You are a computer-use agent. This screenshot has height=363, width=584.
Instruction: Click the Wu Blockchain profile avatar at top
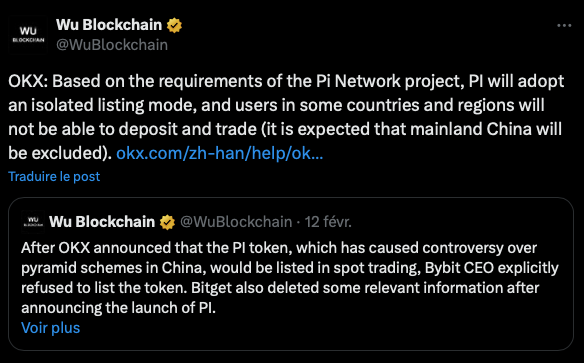(28, 35)
